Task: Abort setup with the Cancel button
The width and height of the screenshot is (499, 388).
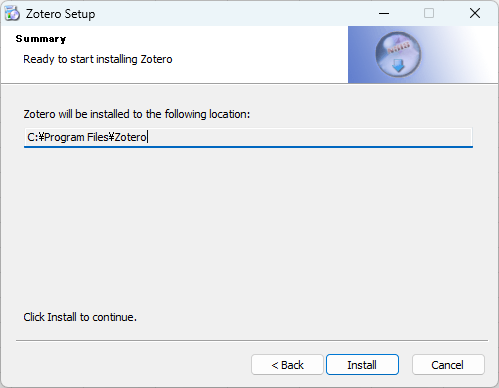Action: [x=448, y=365]
